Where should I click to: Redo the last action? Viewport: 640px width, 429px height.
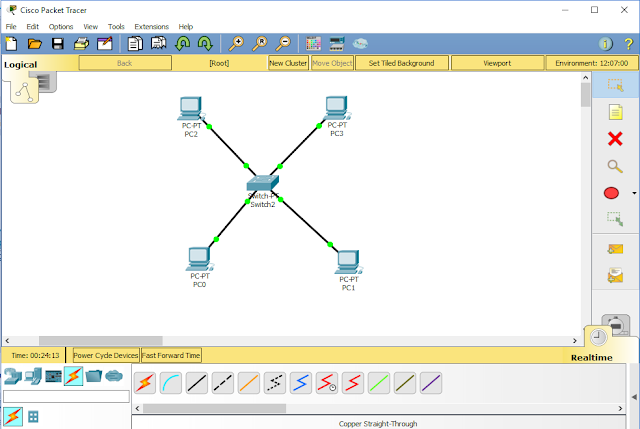click(205, 44)
